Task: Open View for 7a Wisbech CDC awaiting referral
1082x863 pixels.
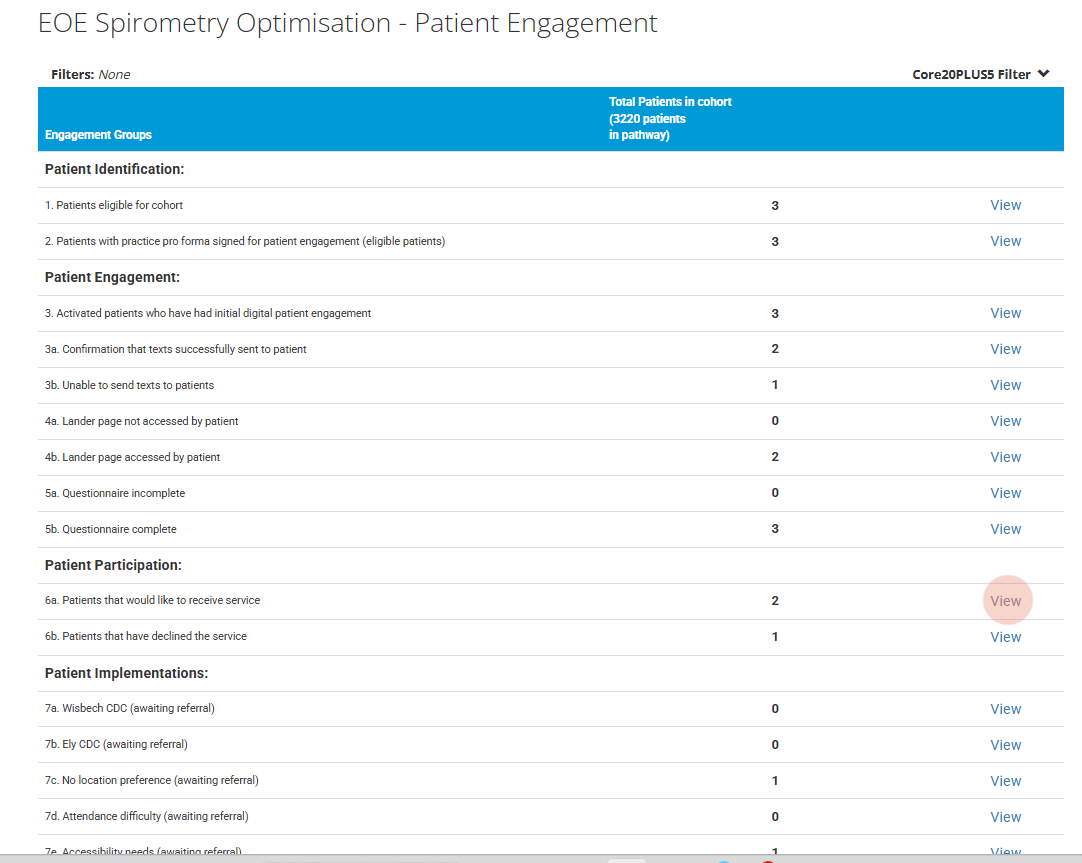Action: pyautogui.click(x=1005, y=708)
